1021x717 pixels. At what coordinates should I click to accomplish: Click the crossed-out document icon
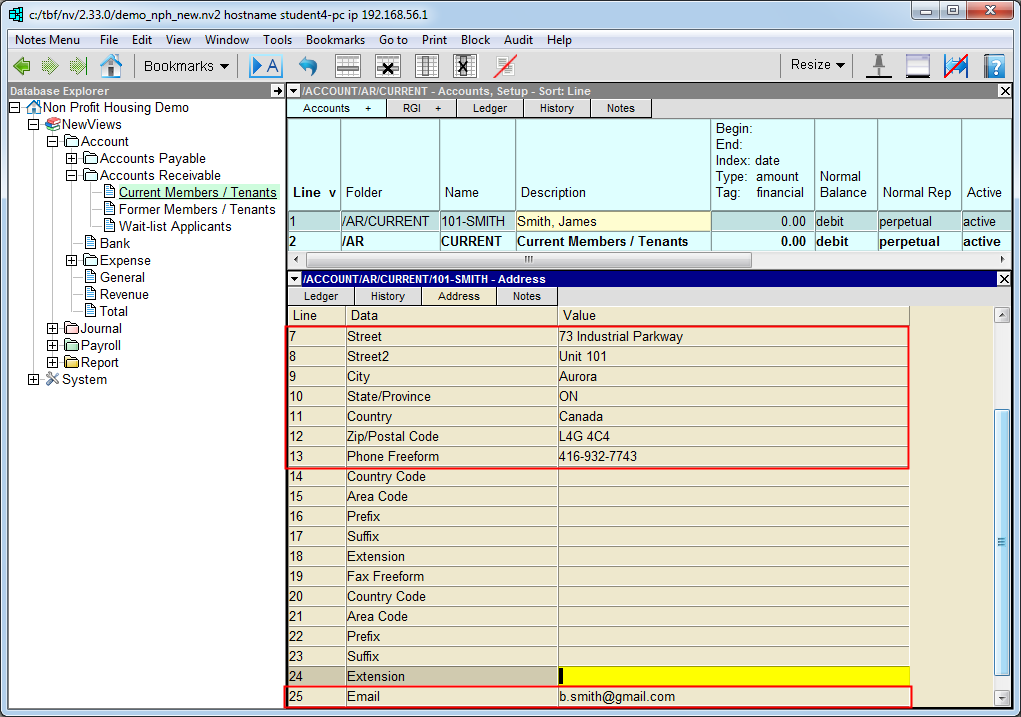click(x=506, y=66)
